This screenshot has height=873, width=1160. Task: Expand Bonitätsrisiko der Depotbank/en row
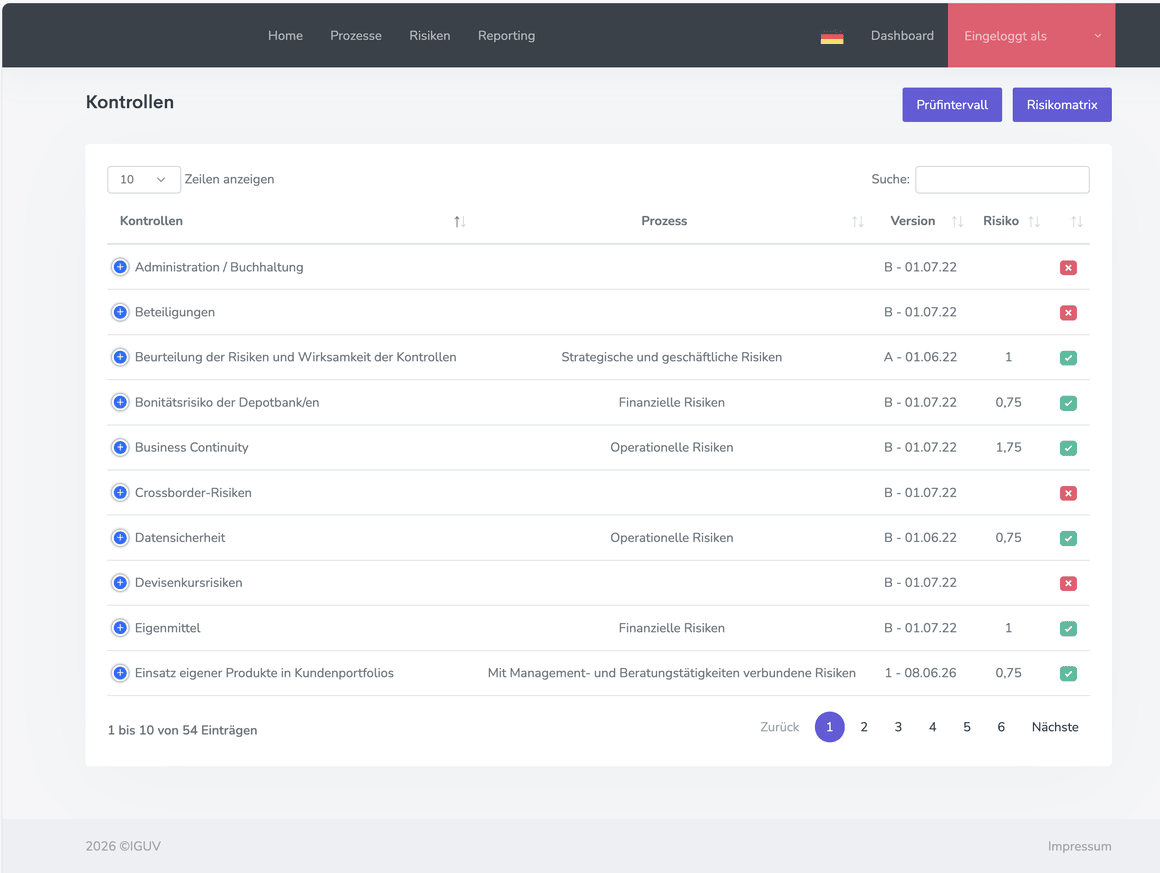pyautogui.click(x=120, y=402)
